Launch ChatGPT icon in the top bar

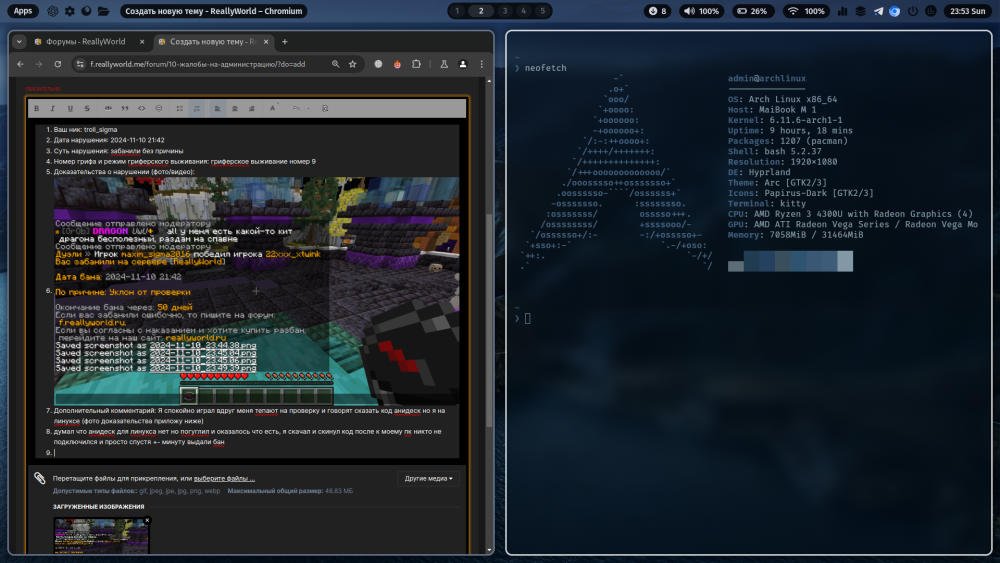53,11
